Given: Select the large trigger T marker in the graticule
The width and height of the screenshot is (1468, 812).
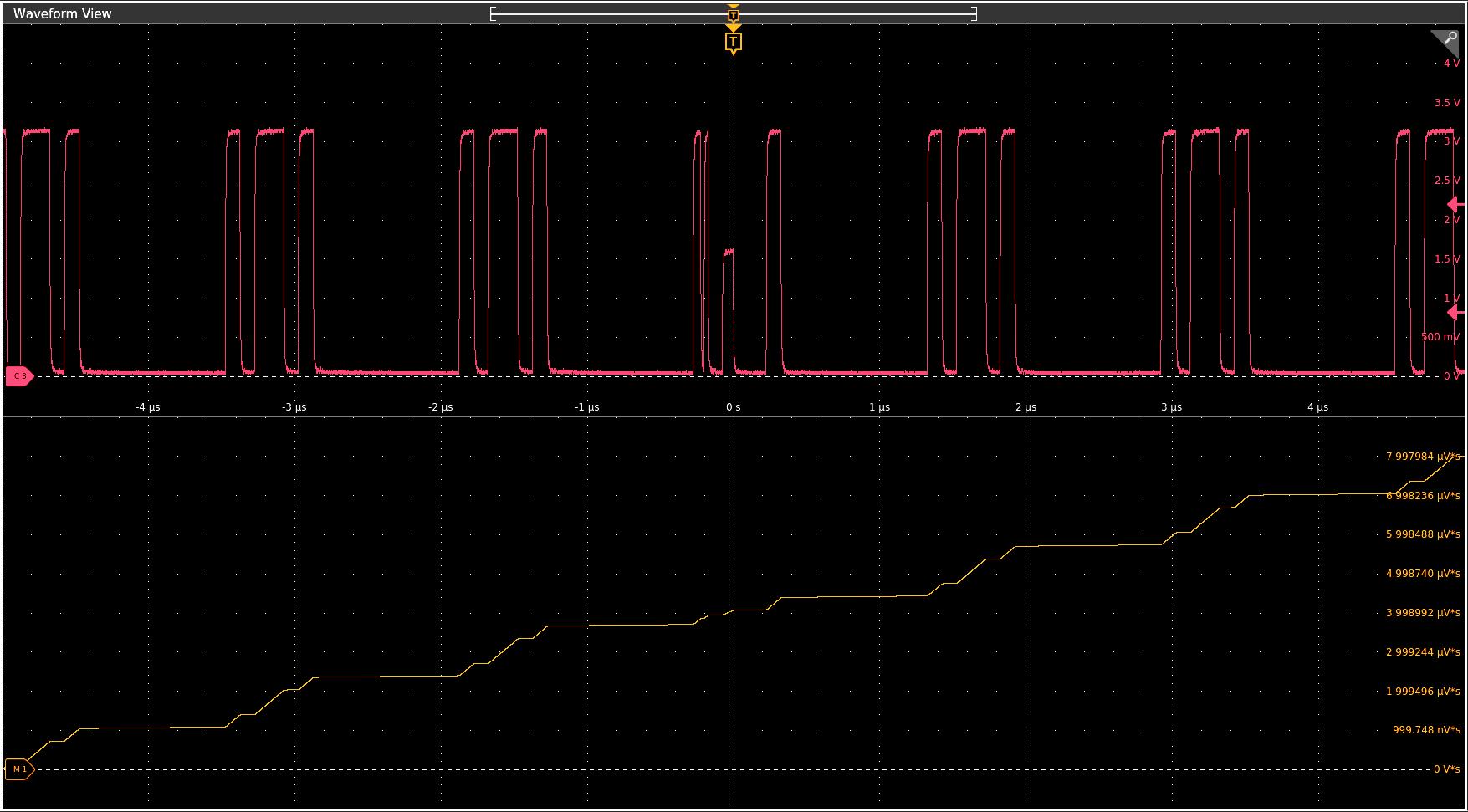Looking at the screenshot, I should (x=734, y=41).
